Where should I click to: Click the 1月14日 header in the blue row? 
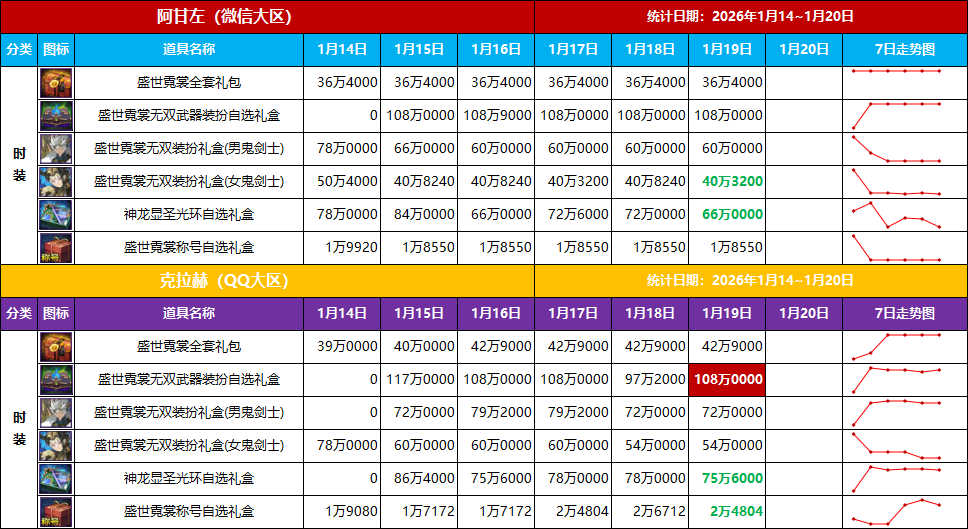(x=342, y=49)
